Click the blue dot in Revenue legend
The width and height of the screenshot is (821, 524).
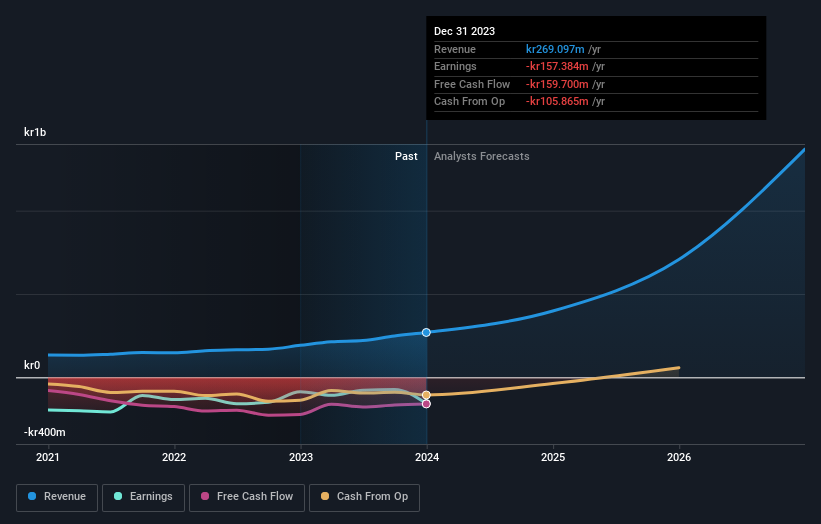click(32, 496)
